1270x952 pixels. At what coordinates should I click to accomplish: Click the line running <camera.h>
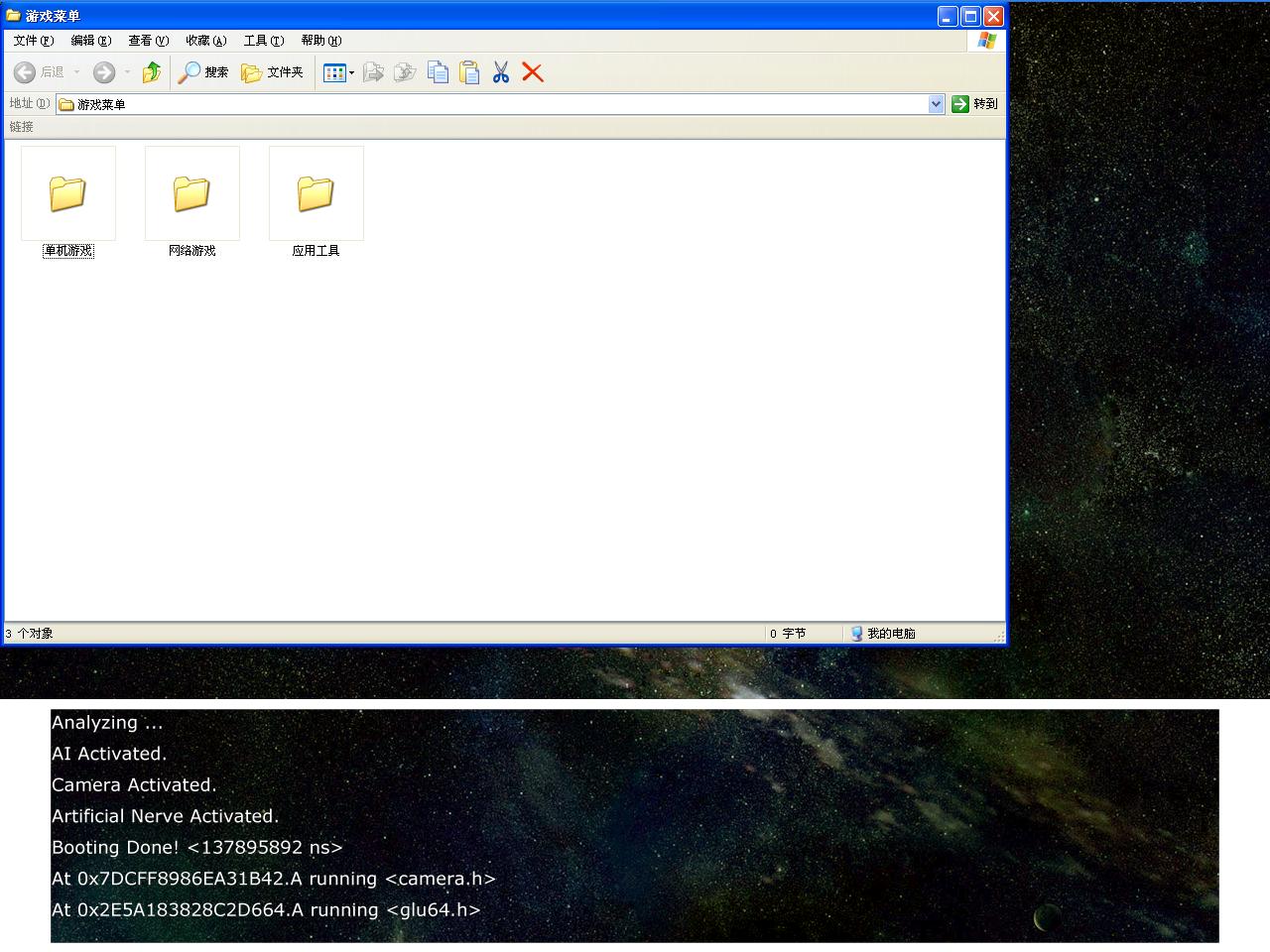274,879
